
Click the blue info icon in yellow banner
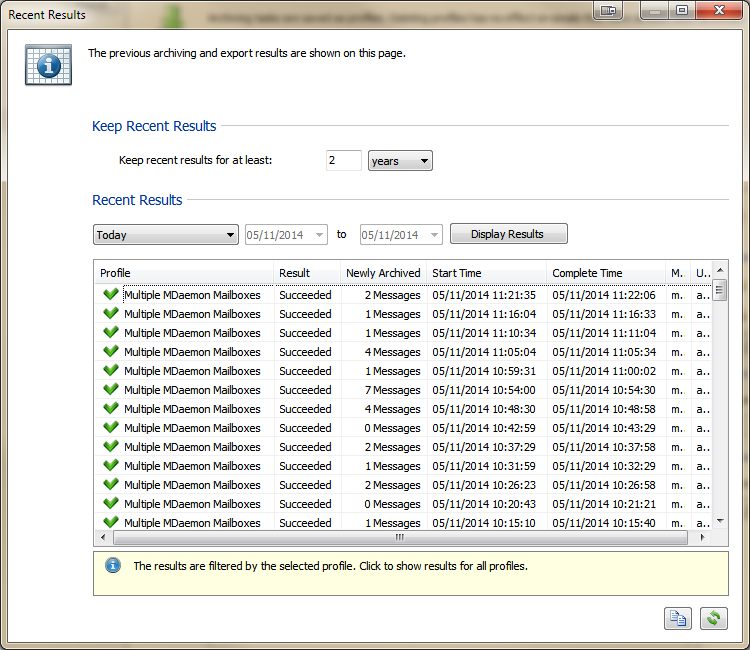pos(113,566)
